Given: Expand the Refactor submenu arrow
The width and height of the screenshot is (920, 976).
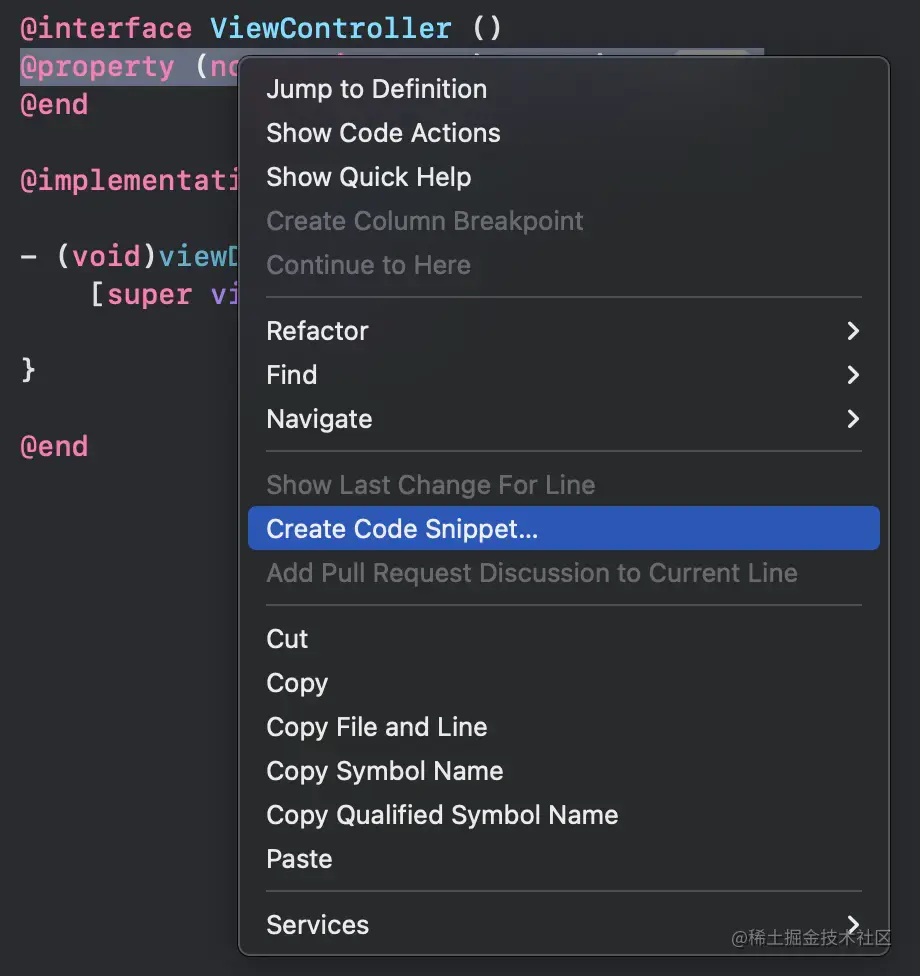Looking at the screenshot, I should (x=853, y=331).
